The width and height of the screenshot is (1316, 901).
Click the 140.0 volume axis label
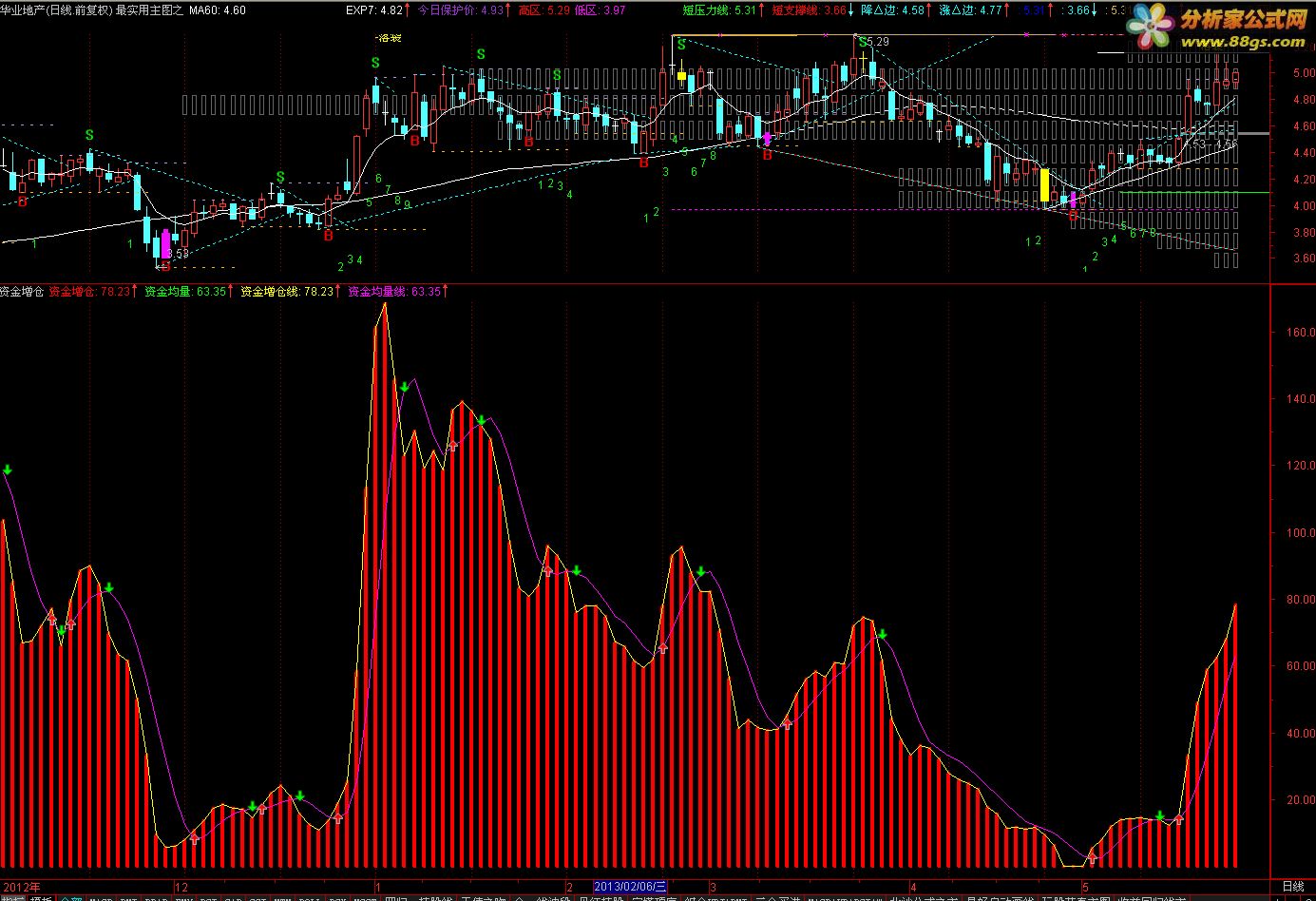tap(1301, 399)
